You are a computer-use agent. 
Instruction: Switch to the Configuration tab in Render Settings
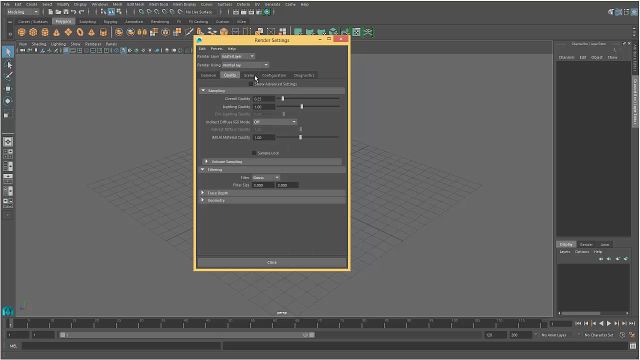tap(274, 76)
